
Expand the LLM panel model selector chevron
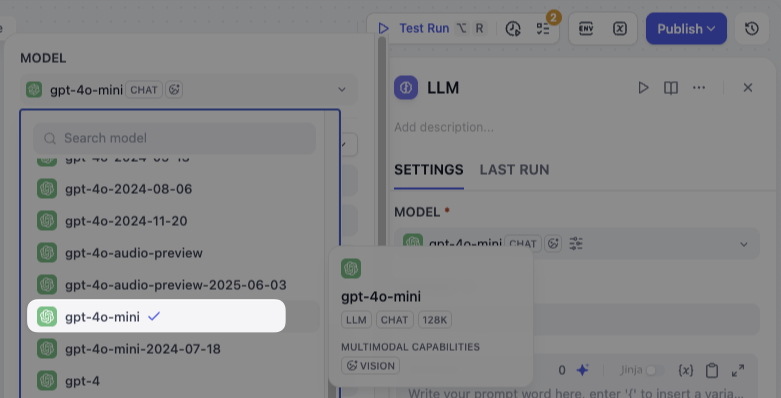click(743, 244)
